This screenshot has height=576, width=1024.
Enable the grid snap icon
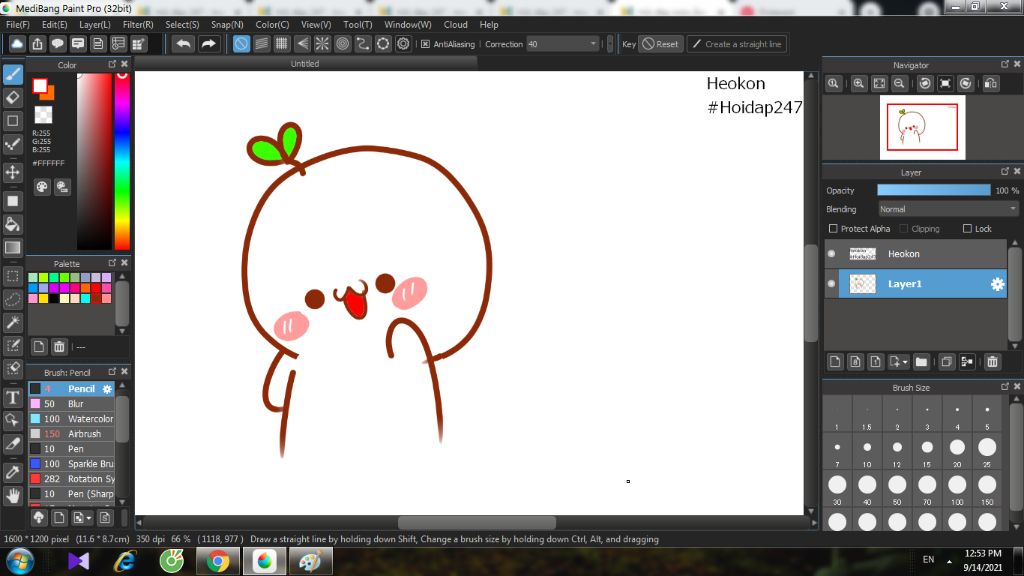click(x=281, y=44)
